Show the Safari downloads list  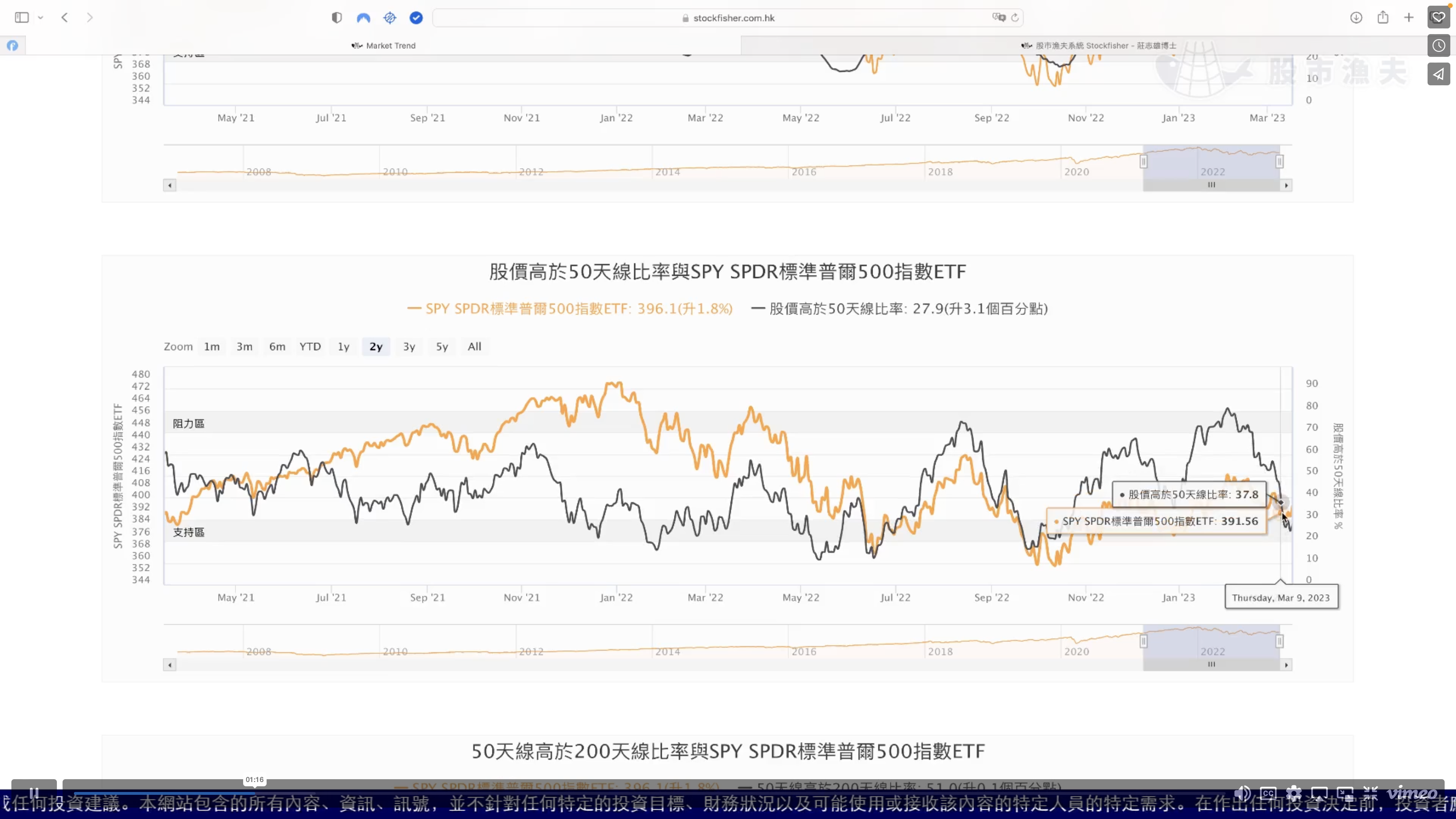coord(1356,17)
